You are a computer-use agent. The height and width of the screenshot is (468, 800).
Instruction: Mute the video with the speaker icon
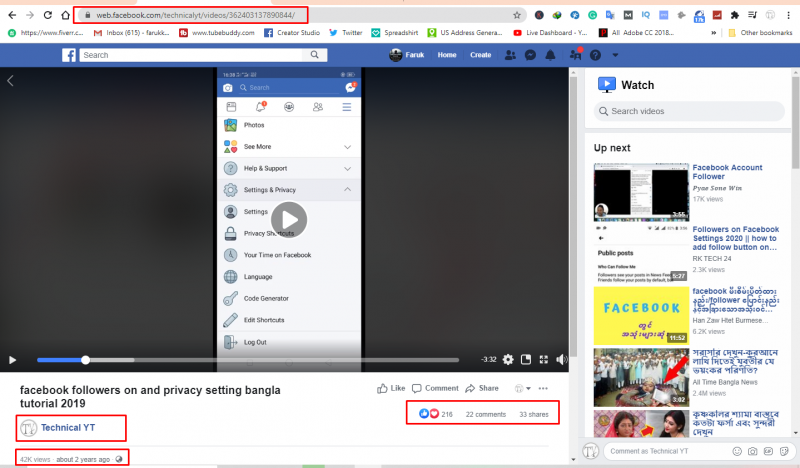point(562,360)
